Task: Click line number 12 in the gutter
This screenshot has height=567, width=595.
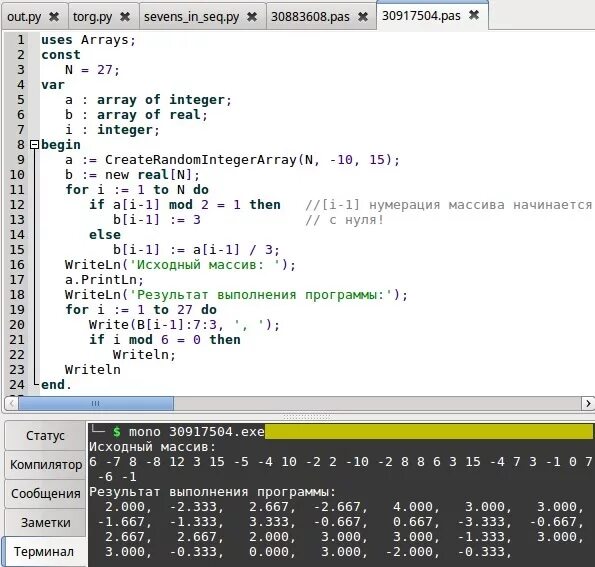Action: [x=17, y=205]
